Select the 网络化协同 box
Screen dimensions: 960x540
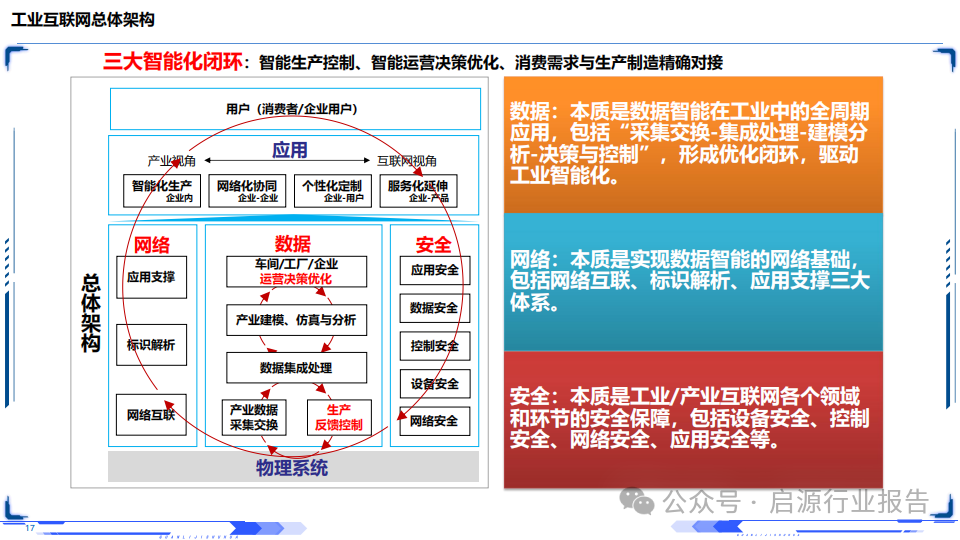[247, 191]
